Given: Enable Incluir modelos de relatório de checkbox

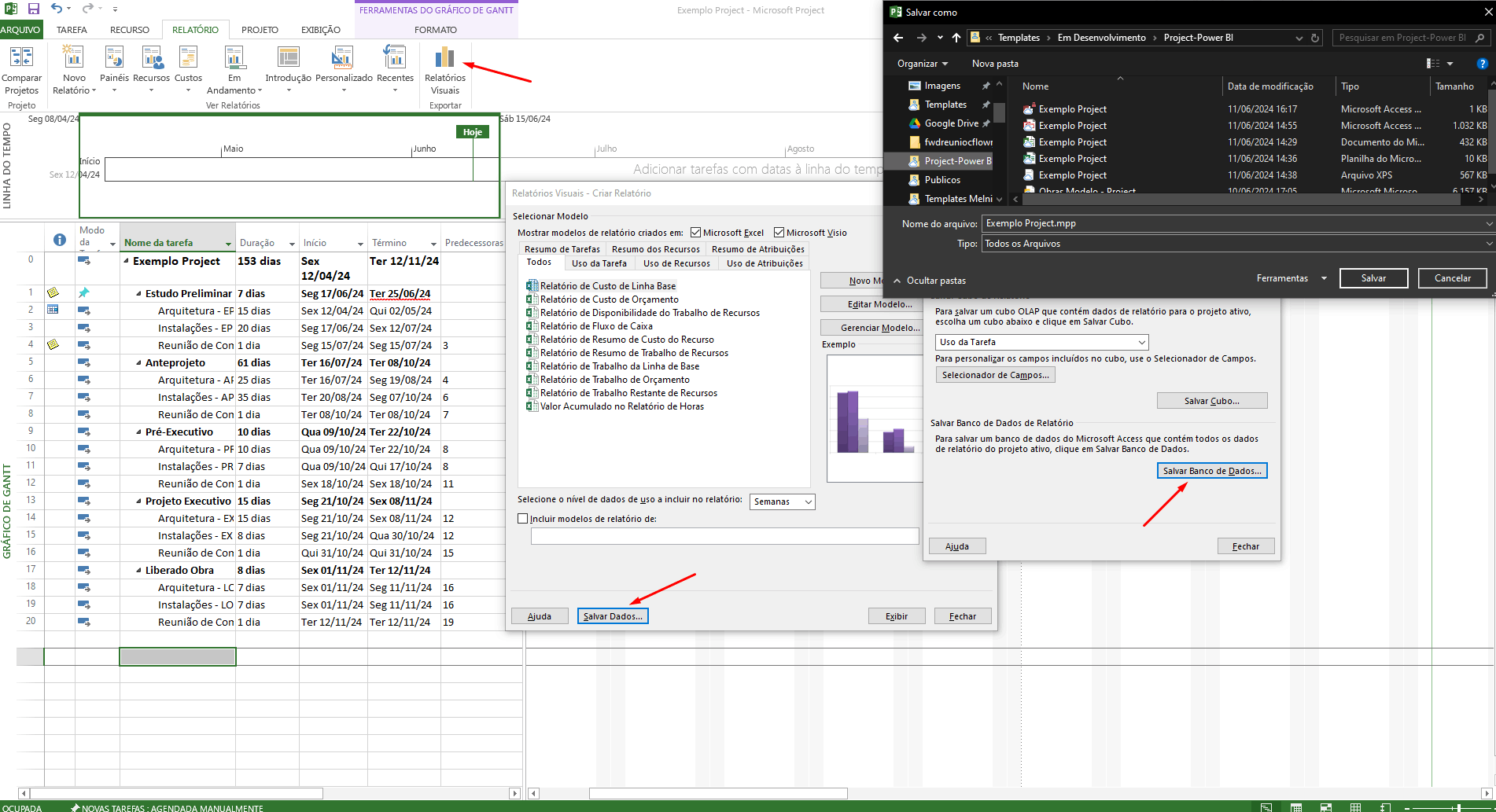Looking at the screenshot, I should tap(523, 519).
